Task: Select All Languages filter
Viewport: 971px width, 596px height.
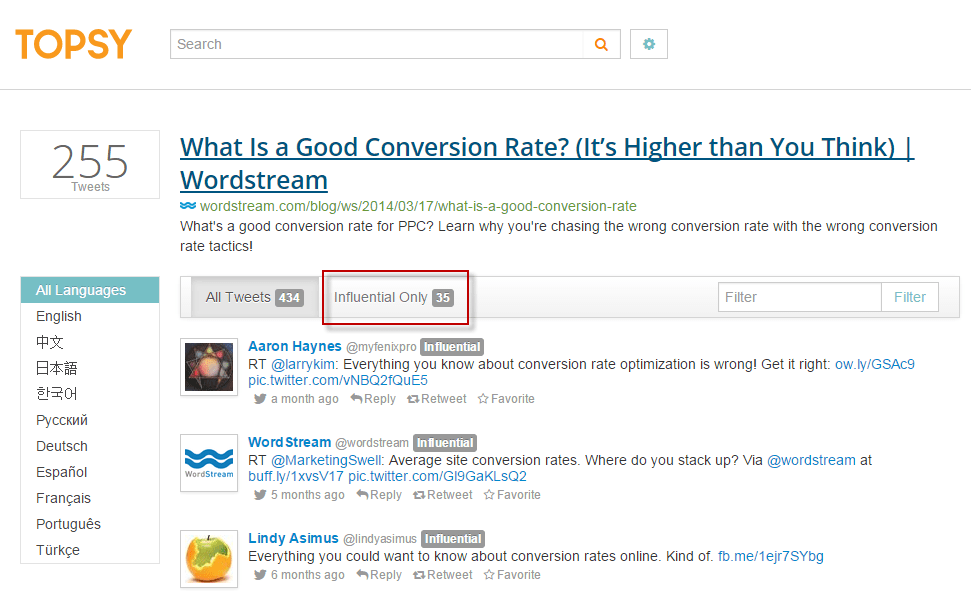Action: tap(90, 290)
